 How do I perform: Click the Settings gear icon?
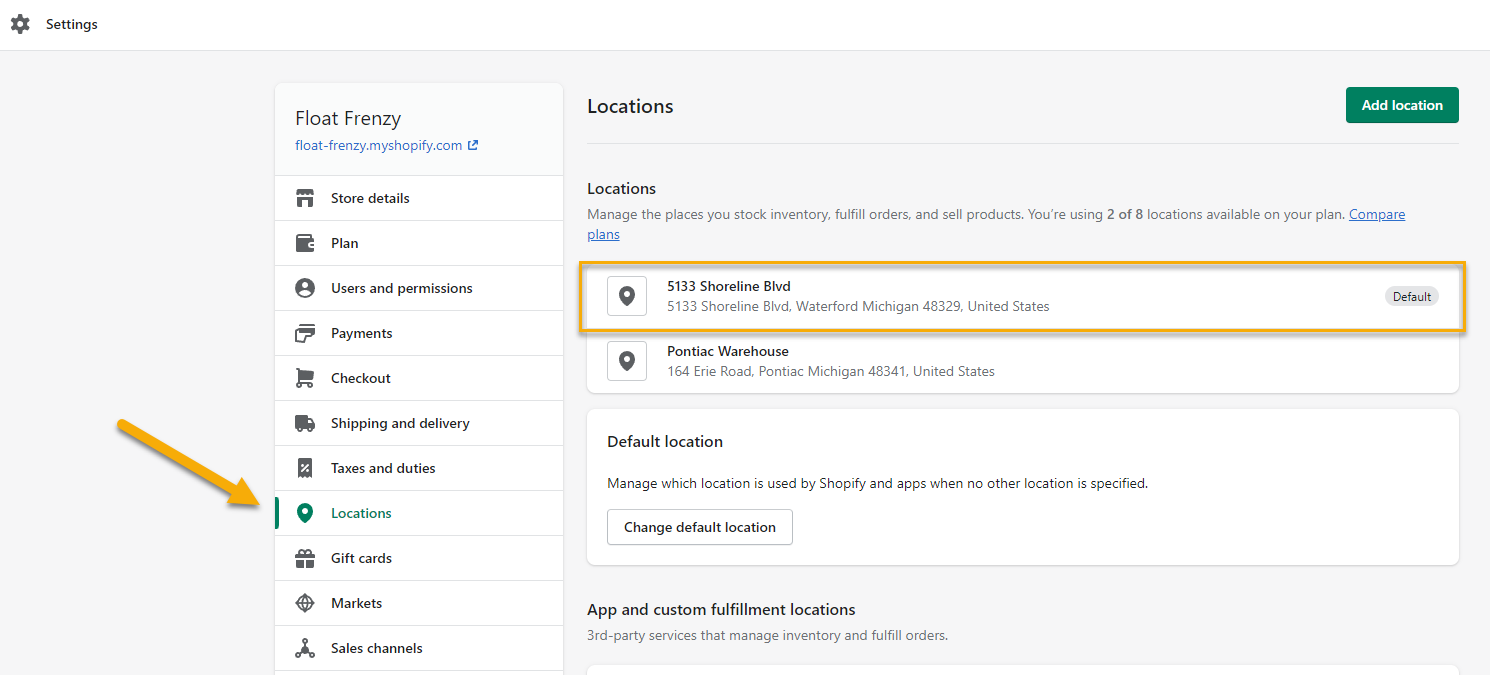click(x=20, y=24)
